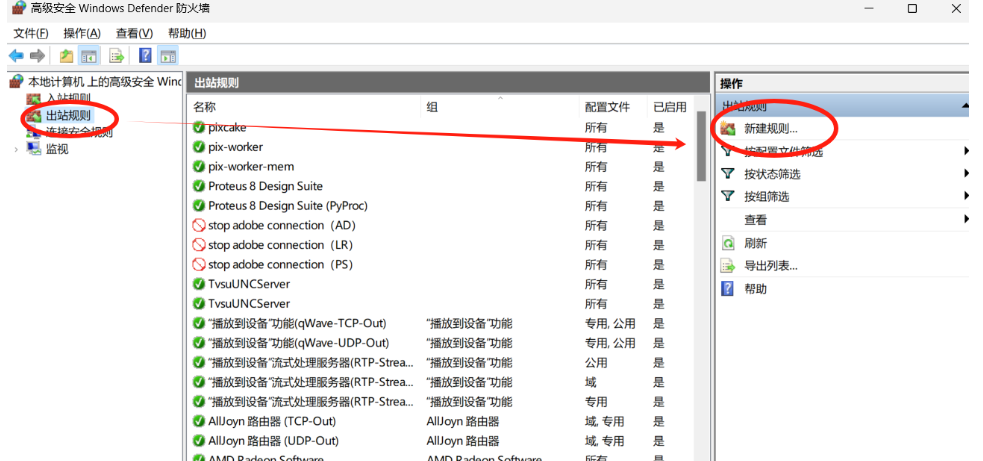Viewport: 983px width, 461px height.
Task: Click the green check icon for pixcake
Action: [199, 127]
